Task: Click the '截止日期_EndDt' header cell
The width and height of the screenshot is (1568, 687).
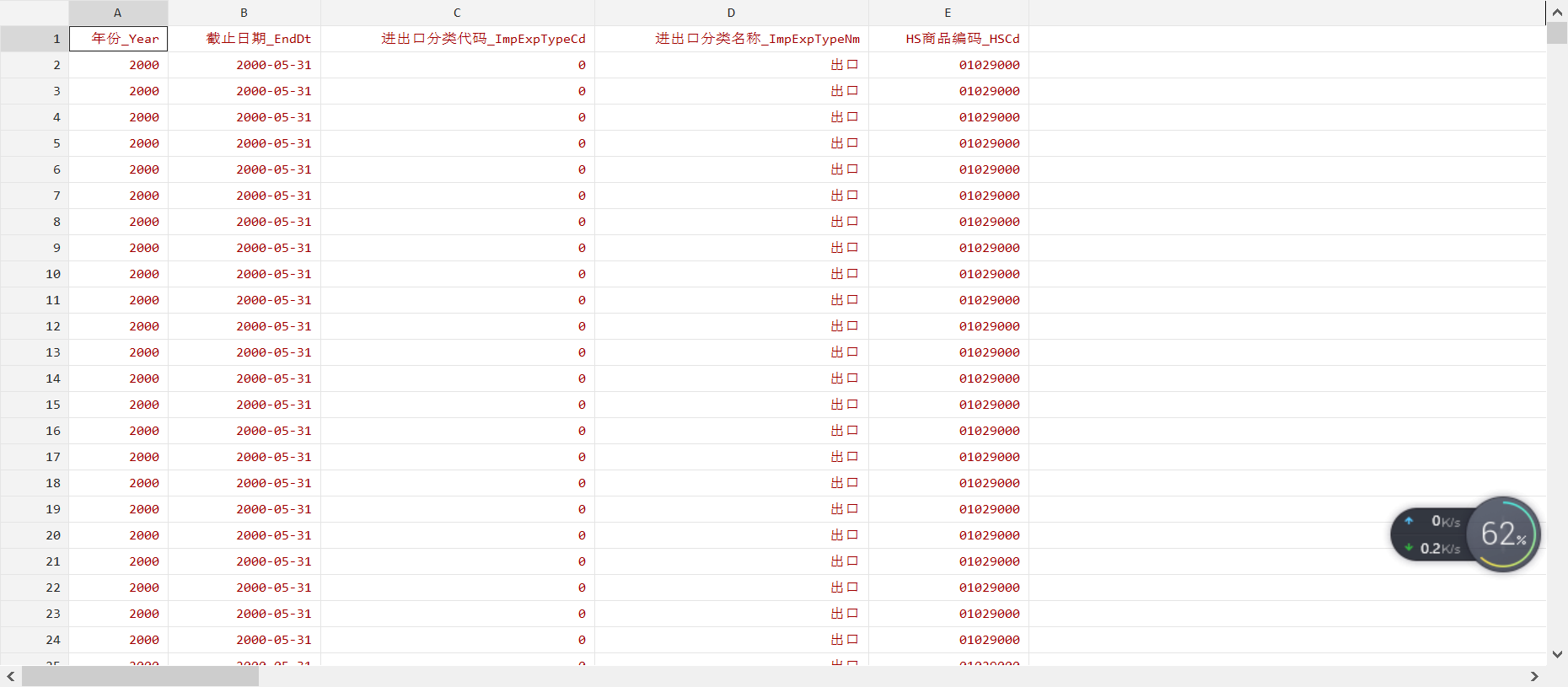Action: 244,39
